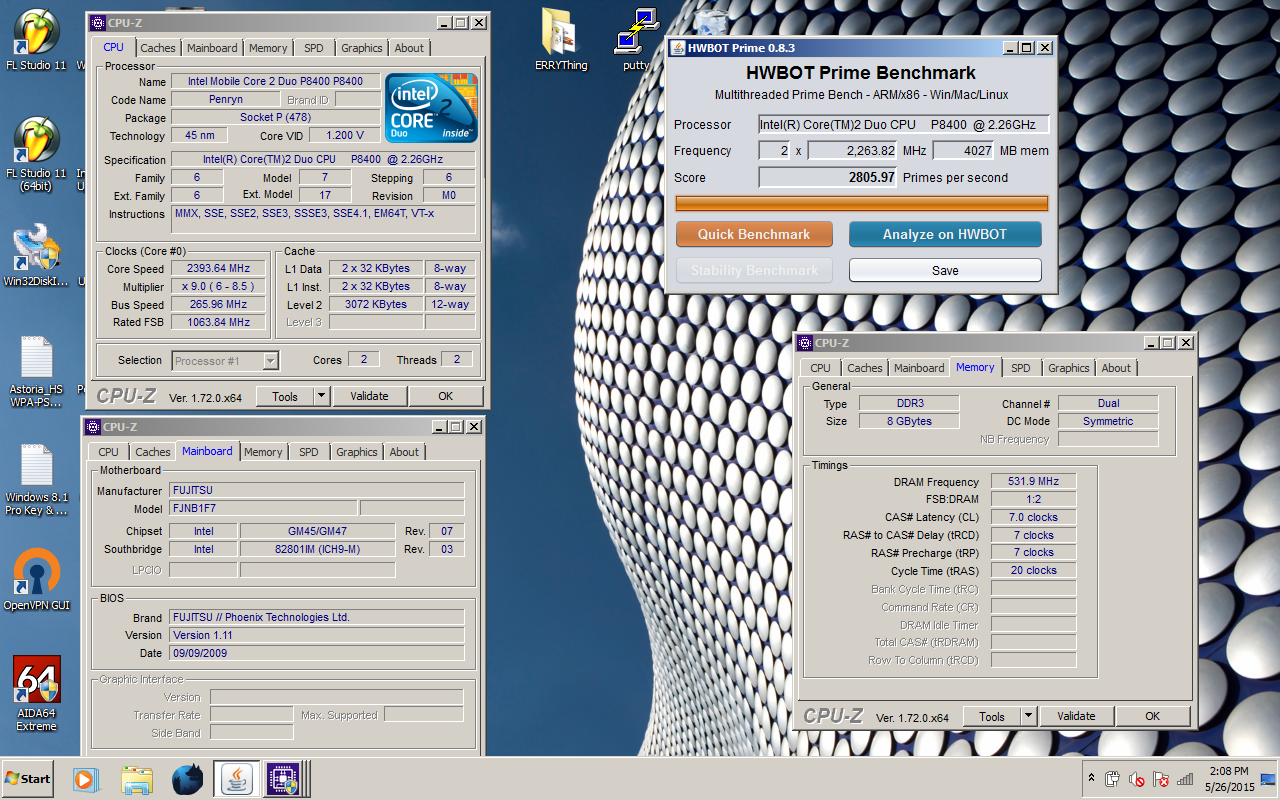This screenshot has width=1280, height=800.
Task: Open the Windows 8.1 Pro Key text file
Action: (x=36, y=480)
